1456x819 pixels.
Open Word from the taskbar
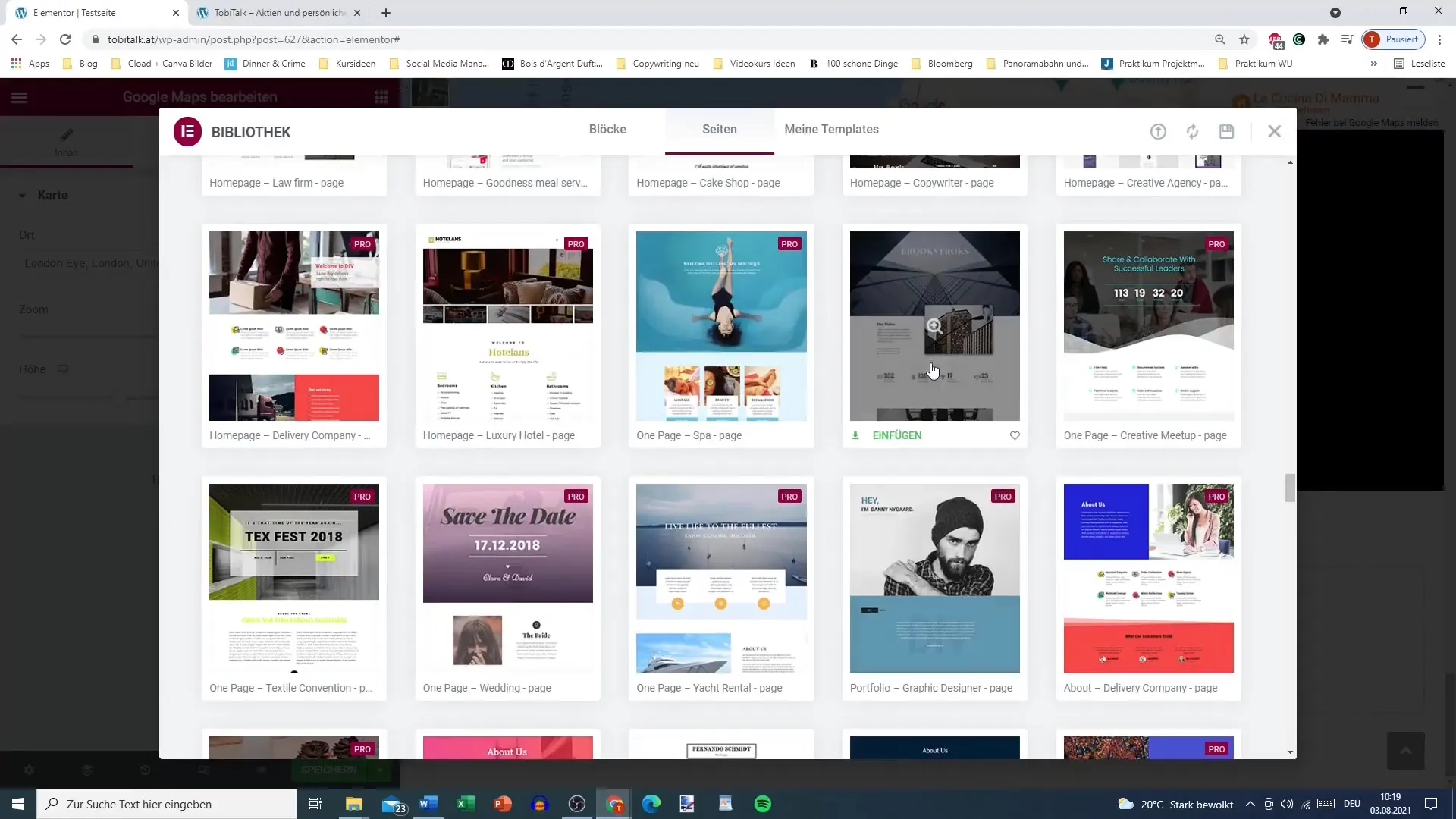click(x=428, y=804)
